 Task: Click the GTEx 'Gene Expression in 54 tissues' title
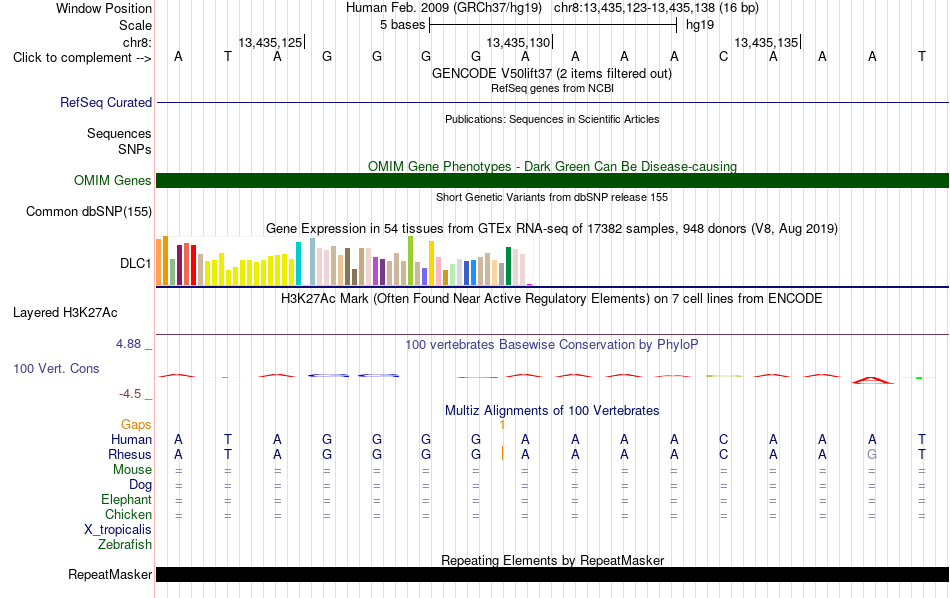pyautogui.click(x=552, y=228)
